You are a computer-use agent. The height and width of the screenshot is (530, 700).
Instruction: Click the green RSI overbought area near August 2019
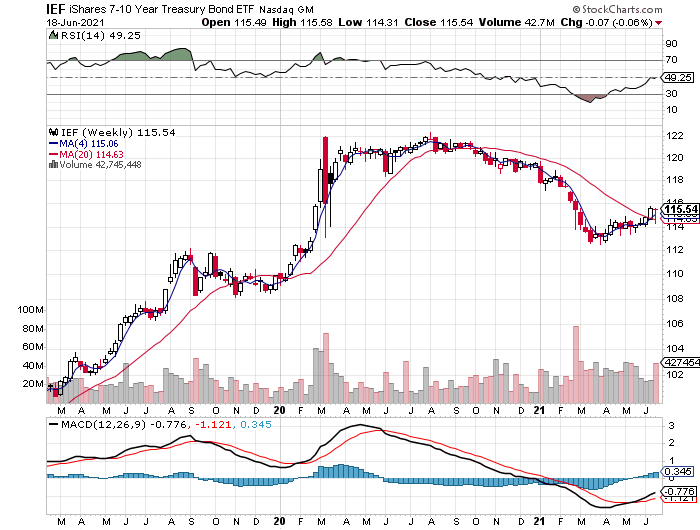point(177,54)
